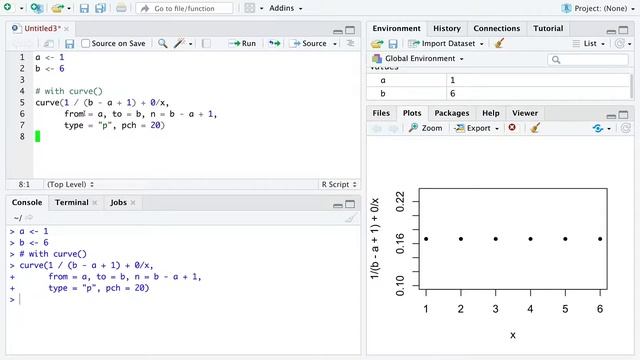Switch to the Terminal tab
This screenshot has height=360, width=640.
pyautogui.click(x=72, y=202)
